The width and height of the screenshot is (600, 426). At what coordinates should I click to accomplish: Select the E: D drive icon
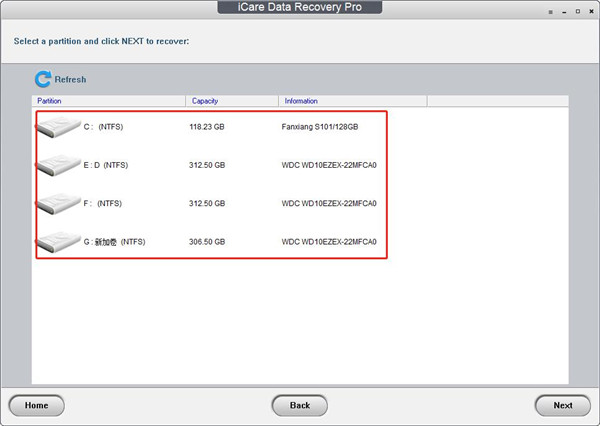coord(59,165)
